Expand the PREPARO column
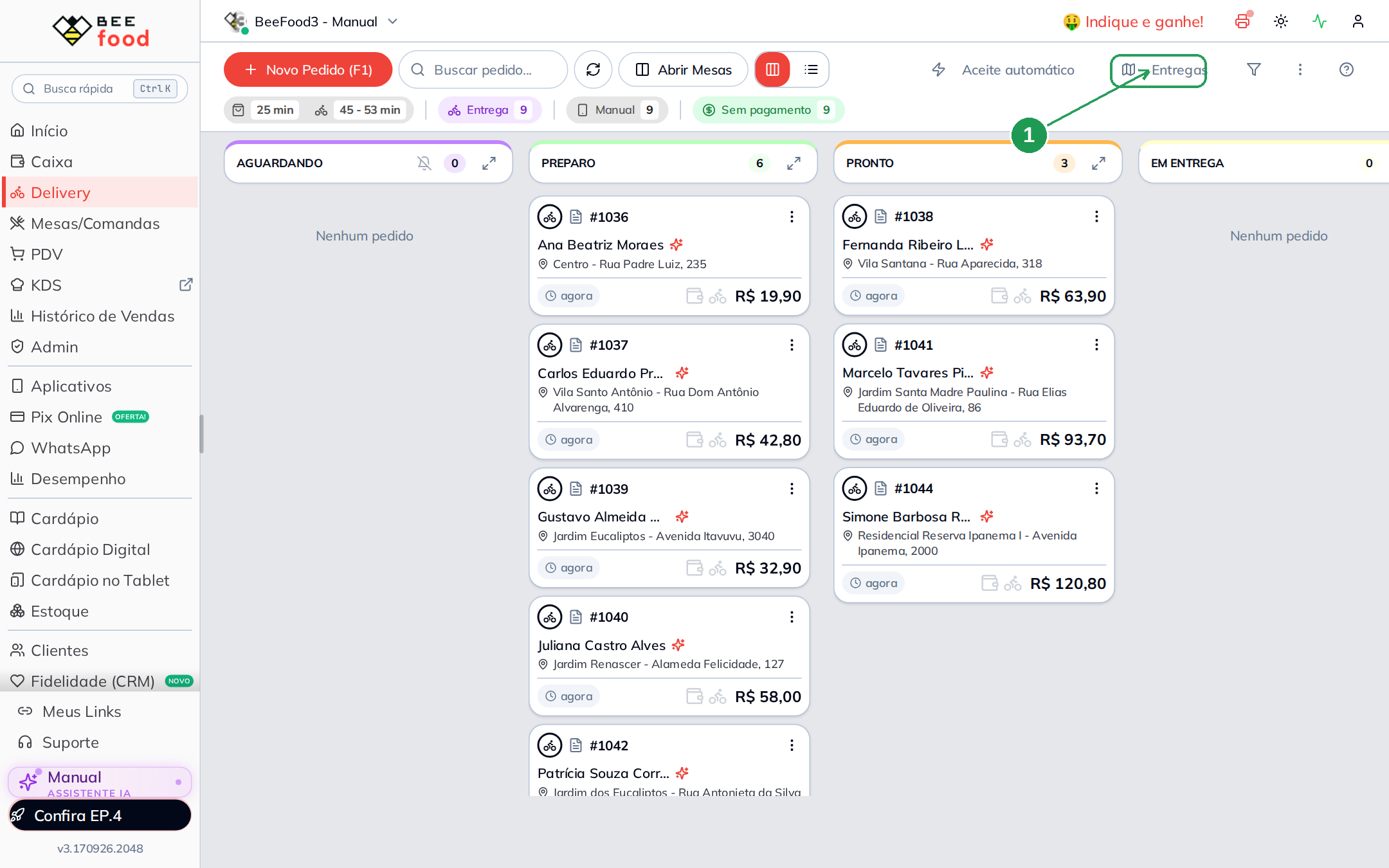 794,163
